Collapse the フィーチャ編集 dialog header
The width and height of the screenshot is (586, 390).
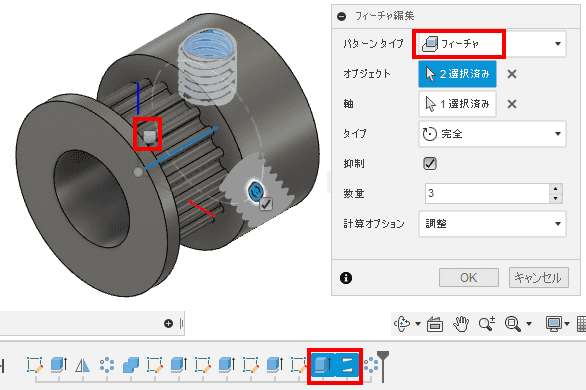[341, 16]
